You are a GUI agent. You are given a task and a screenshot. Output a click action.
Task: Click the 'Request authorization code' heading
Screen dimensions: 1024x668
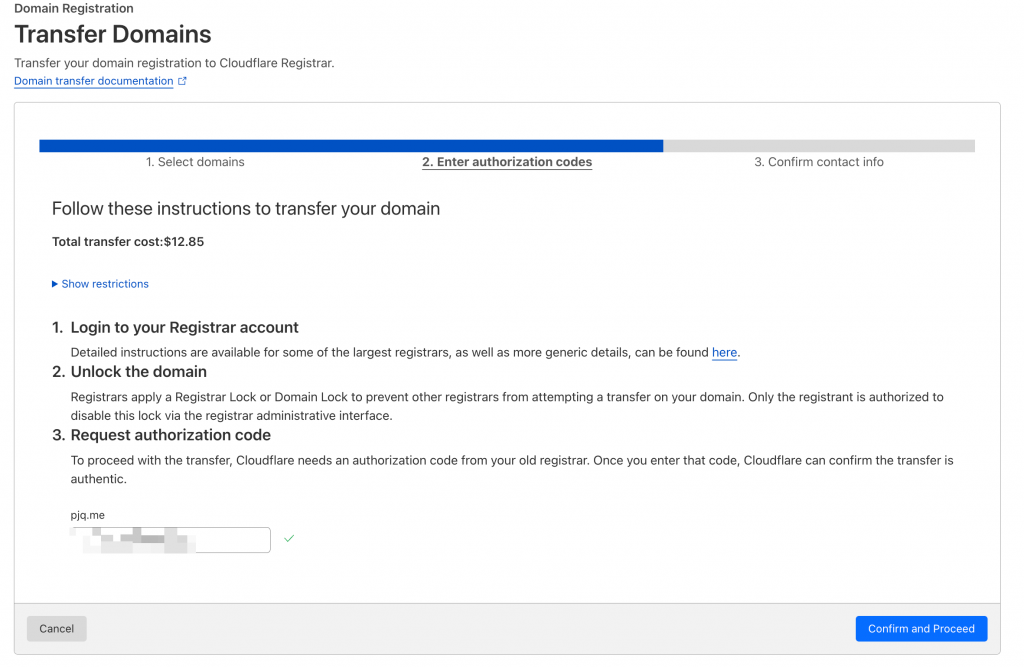tap(170, 435)
